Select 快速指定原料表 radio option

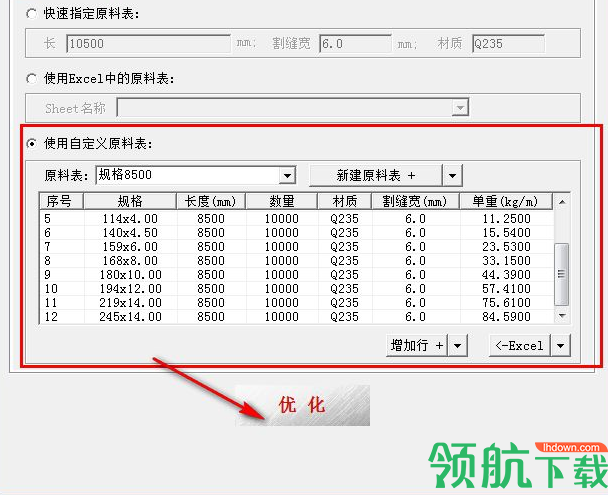click(31, 14)
